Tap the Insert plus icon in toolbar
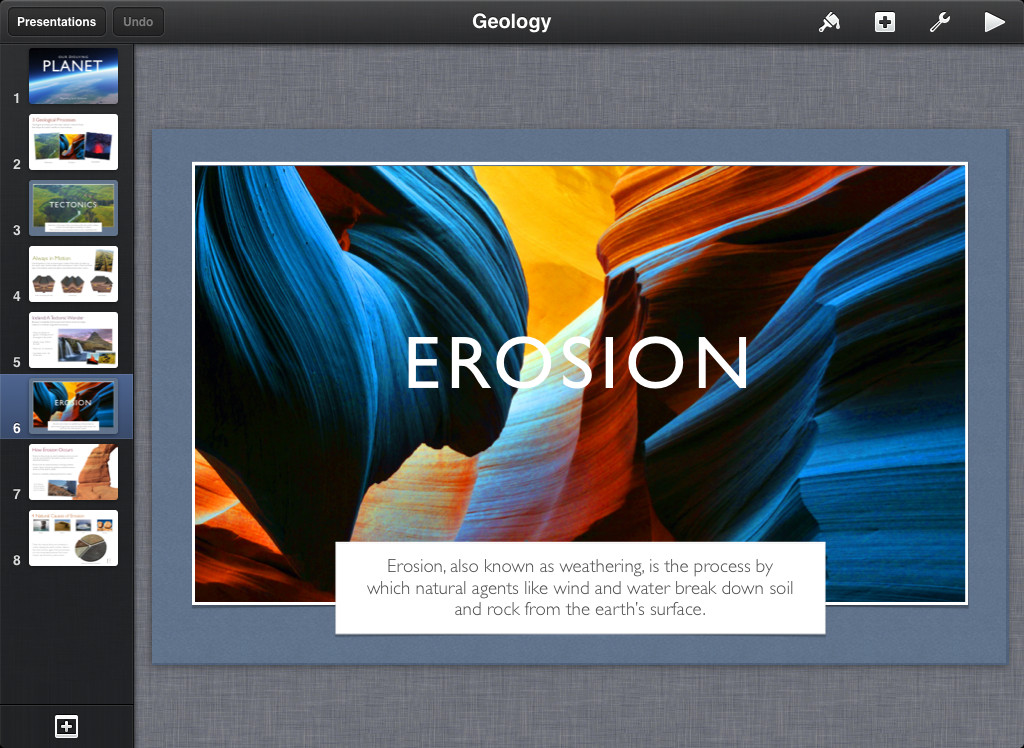The height and width of the screenshot is (748, 1024). [885, 22]
